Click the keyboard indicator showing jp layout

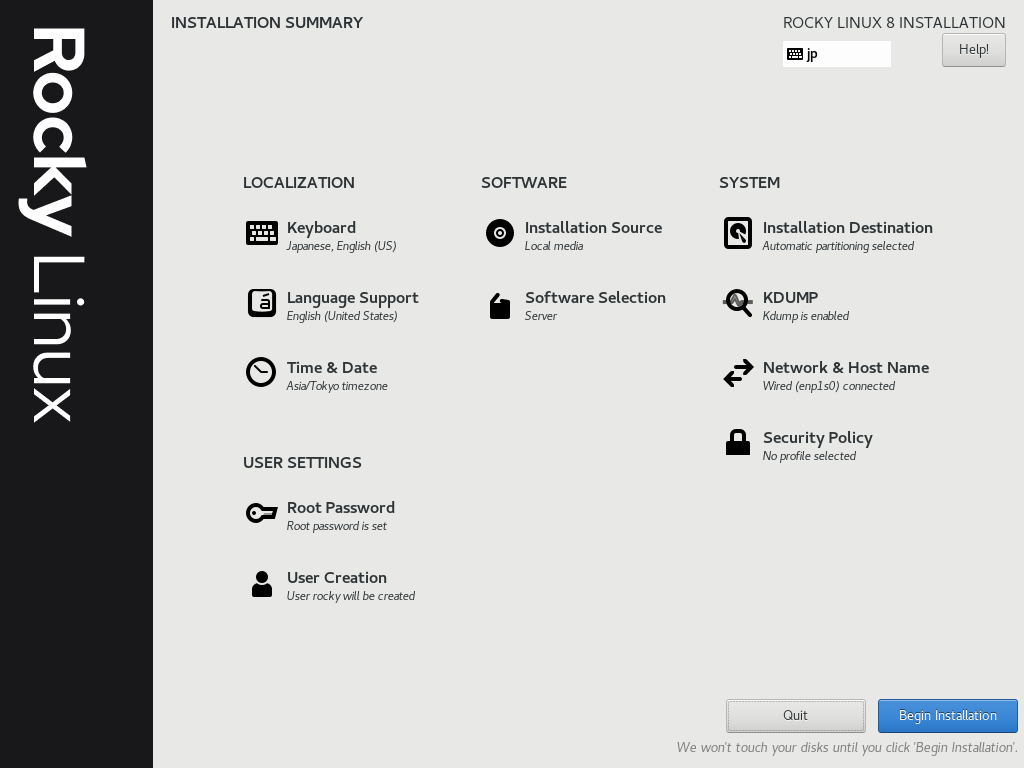[x=837, y=54]
